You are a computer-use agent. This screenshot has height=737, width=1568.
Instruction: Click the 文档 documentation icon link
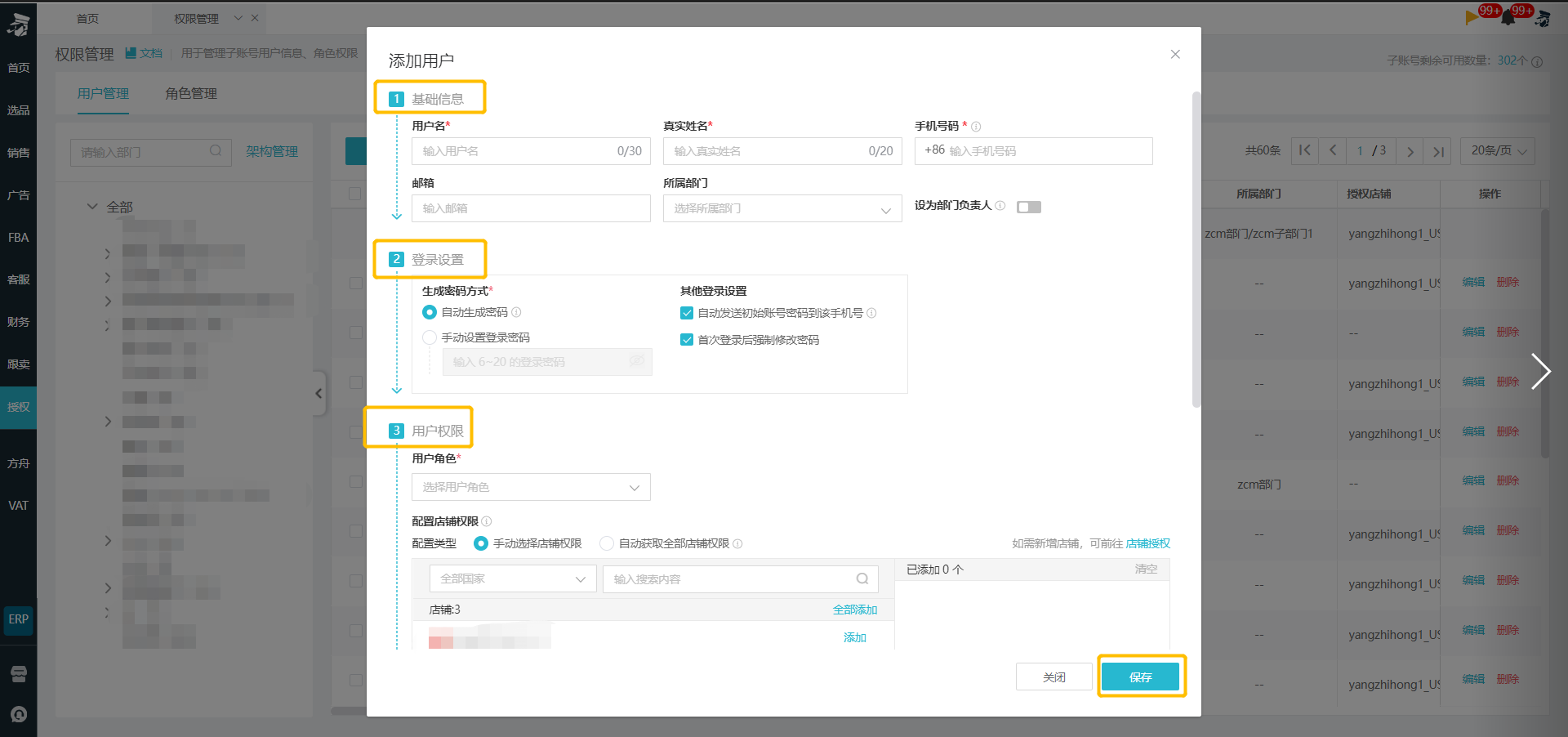(144, 53)
